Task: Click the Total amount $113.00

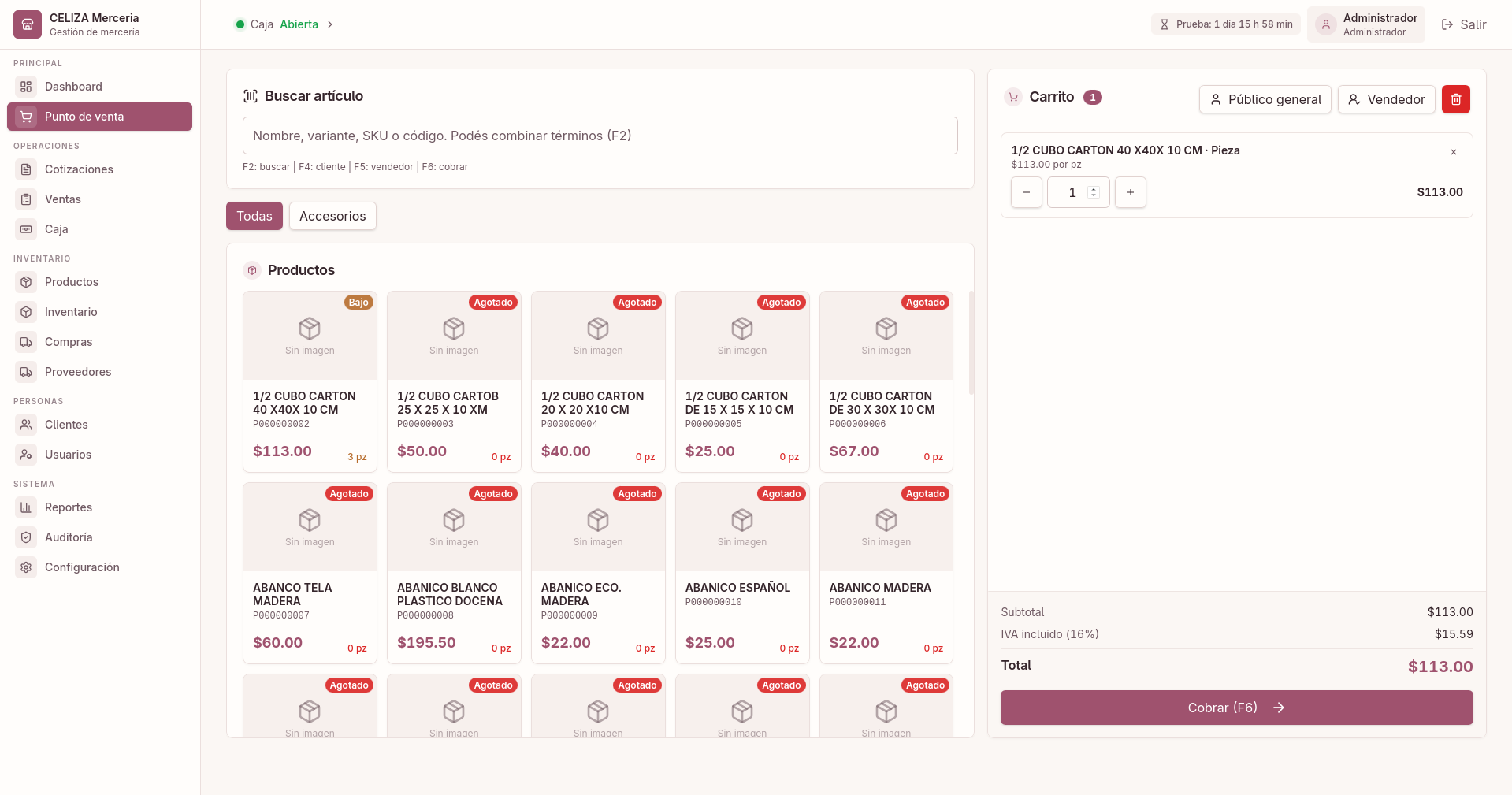Action: point(1440,667)
